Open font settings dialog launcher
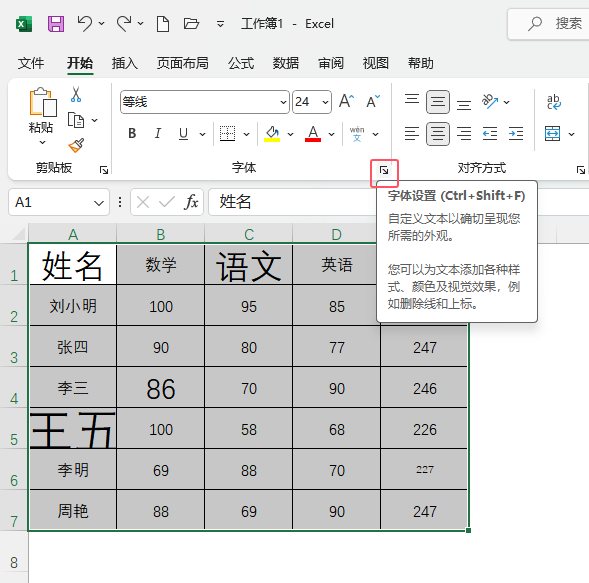The image size is (589, 583). [x=384, y=171]
